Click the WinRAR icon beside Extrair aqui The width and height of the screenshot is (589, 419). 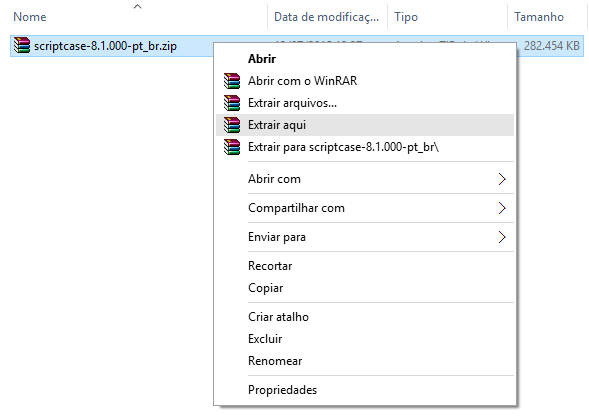pyautogui.click(x=232, y=125)
